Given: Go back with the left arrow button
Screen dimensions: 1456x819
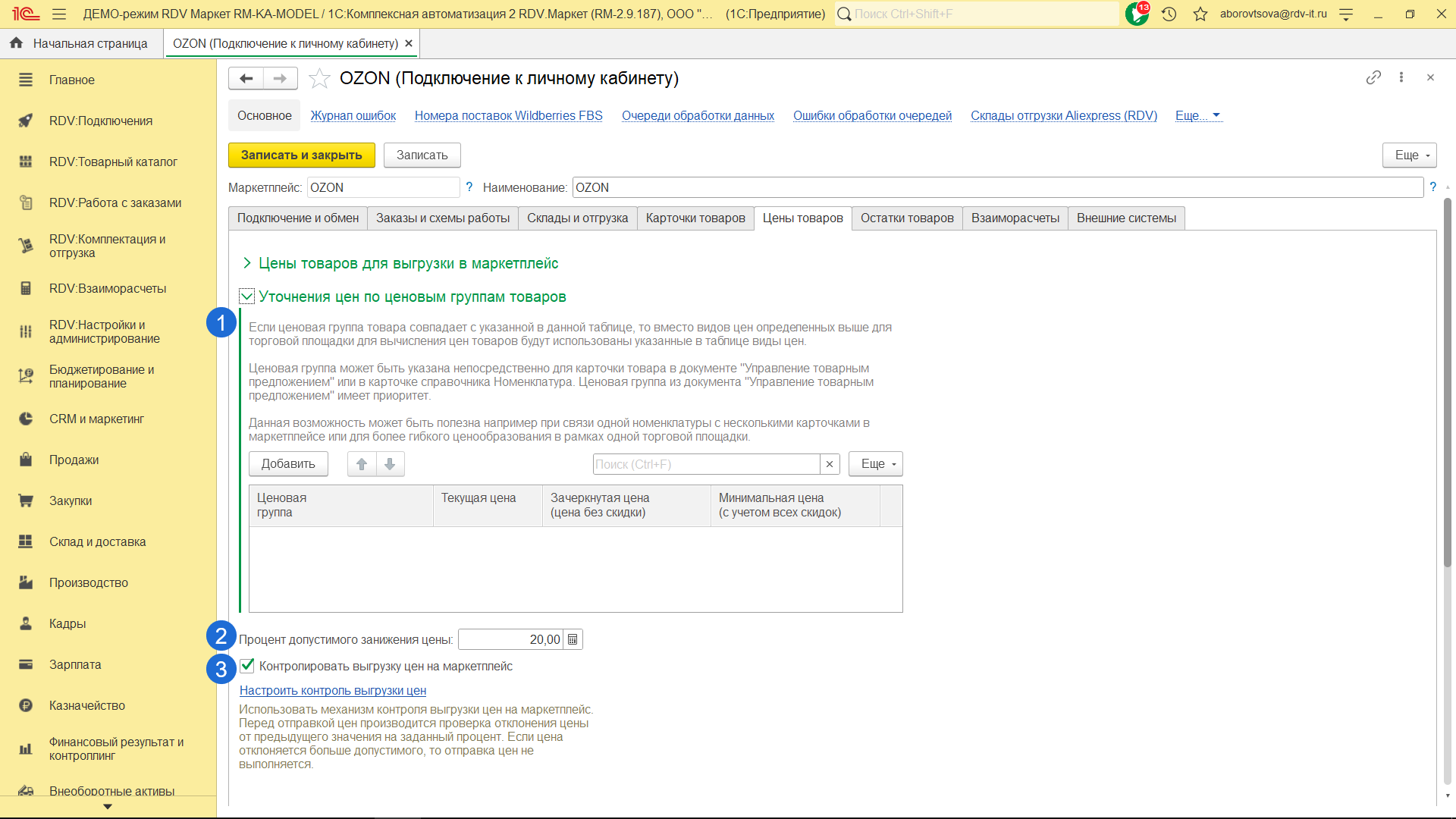Looking at the screenshot, I should pyautogui.click(x=246, y=78).
